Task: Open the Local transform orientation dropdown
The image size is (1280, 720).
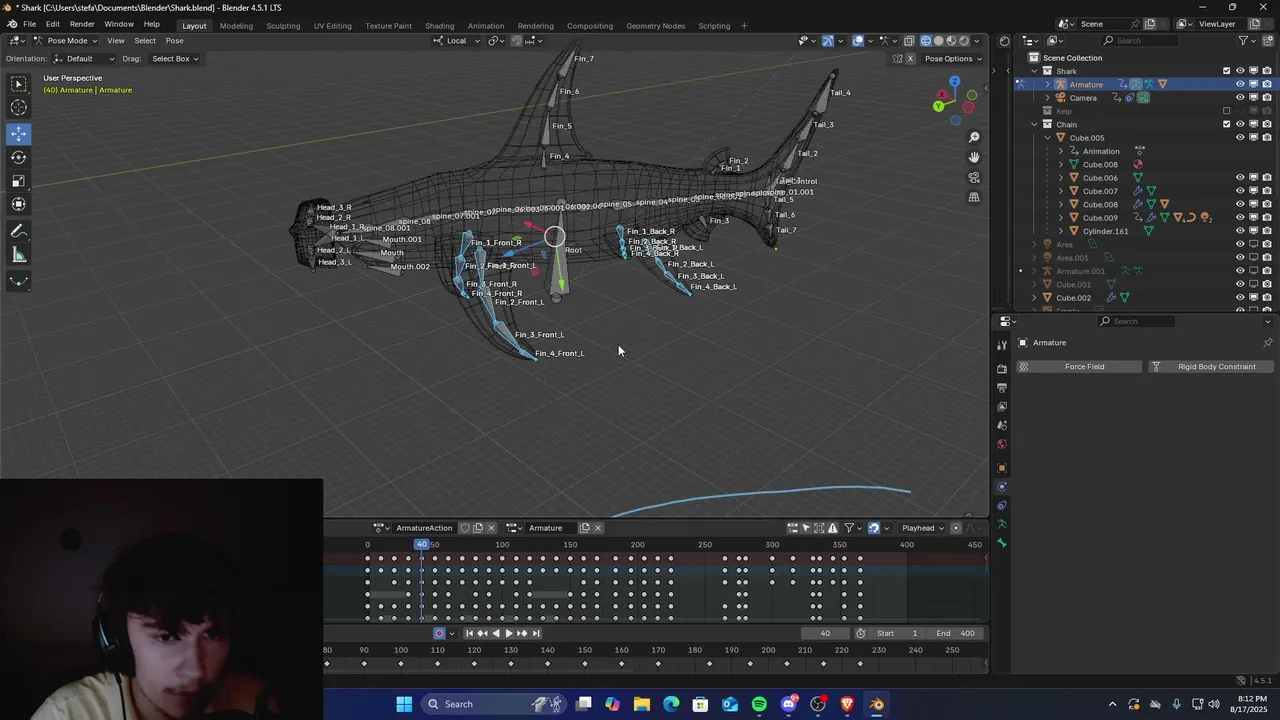Action: 457,40
